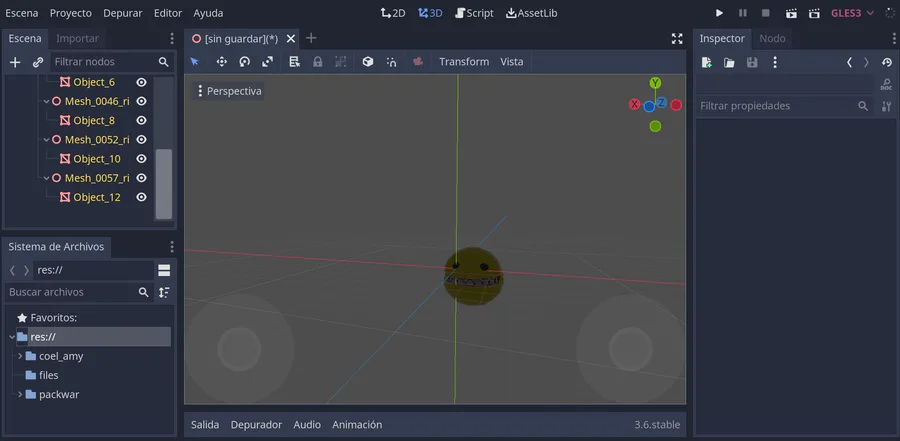
Task: Load a resource file in Inspector
Action: 729,62
